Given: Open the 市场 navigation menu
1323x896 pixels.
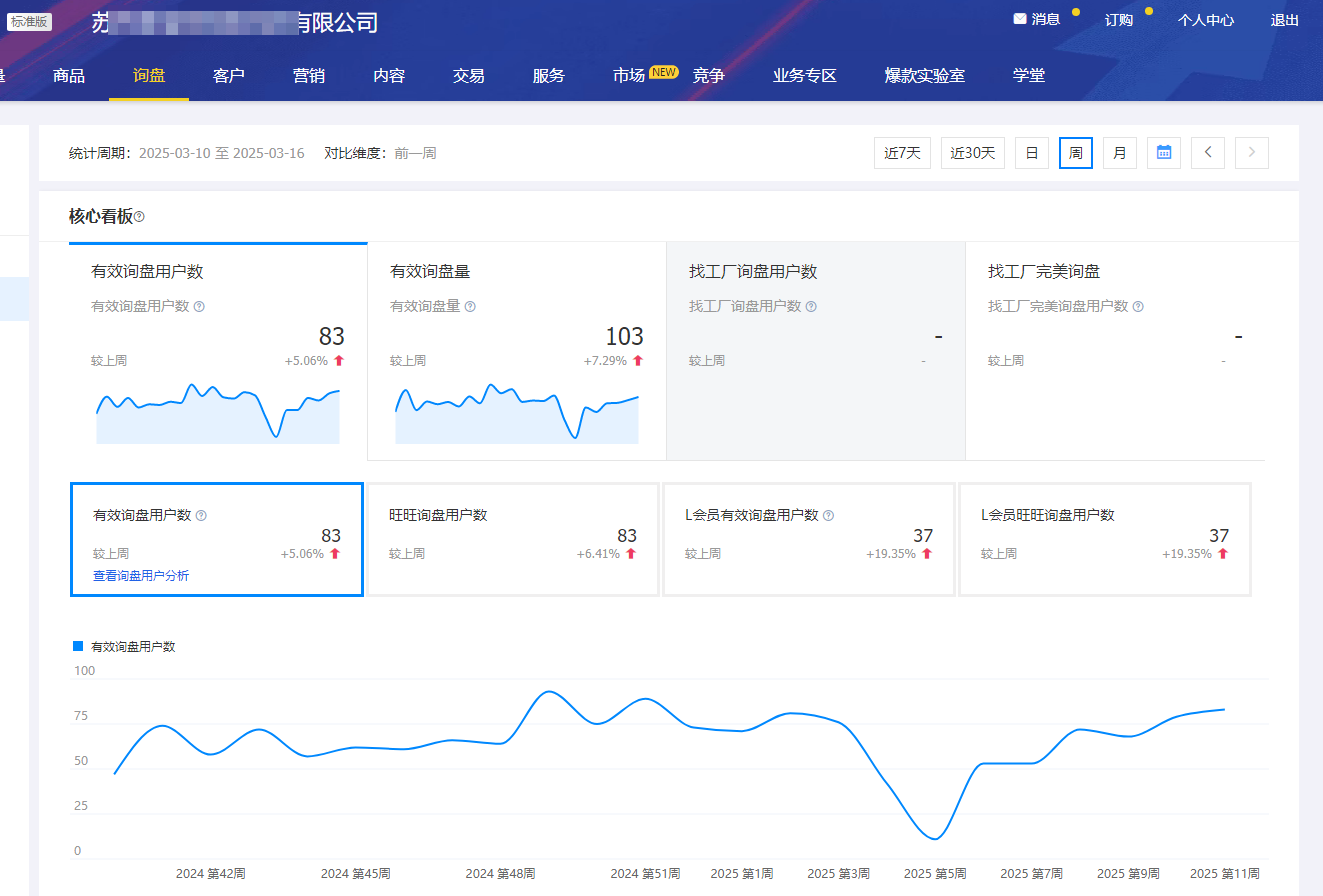Looking at the screenshot, I should tap(629, 75).
